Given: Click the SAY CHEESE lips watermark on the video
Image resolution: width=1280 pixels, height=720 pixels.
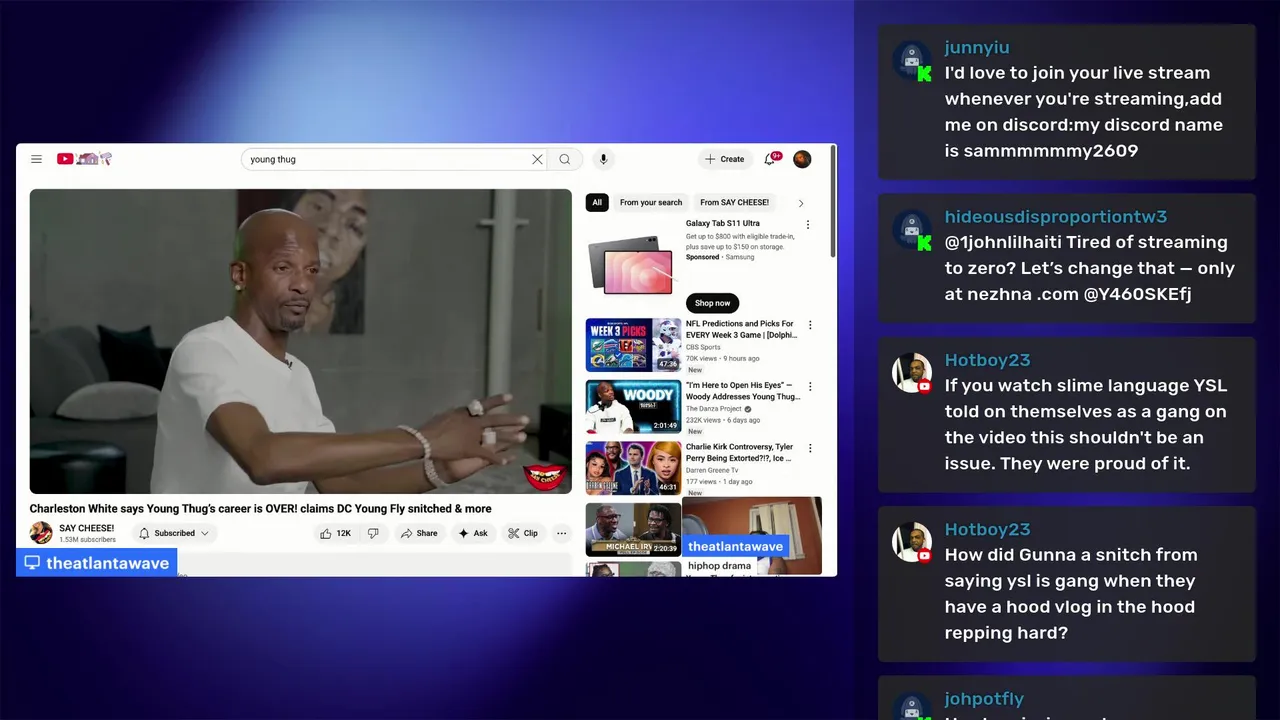Looking at the screenshot, I should point(545,476).
